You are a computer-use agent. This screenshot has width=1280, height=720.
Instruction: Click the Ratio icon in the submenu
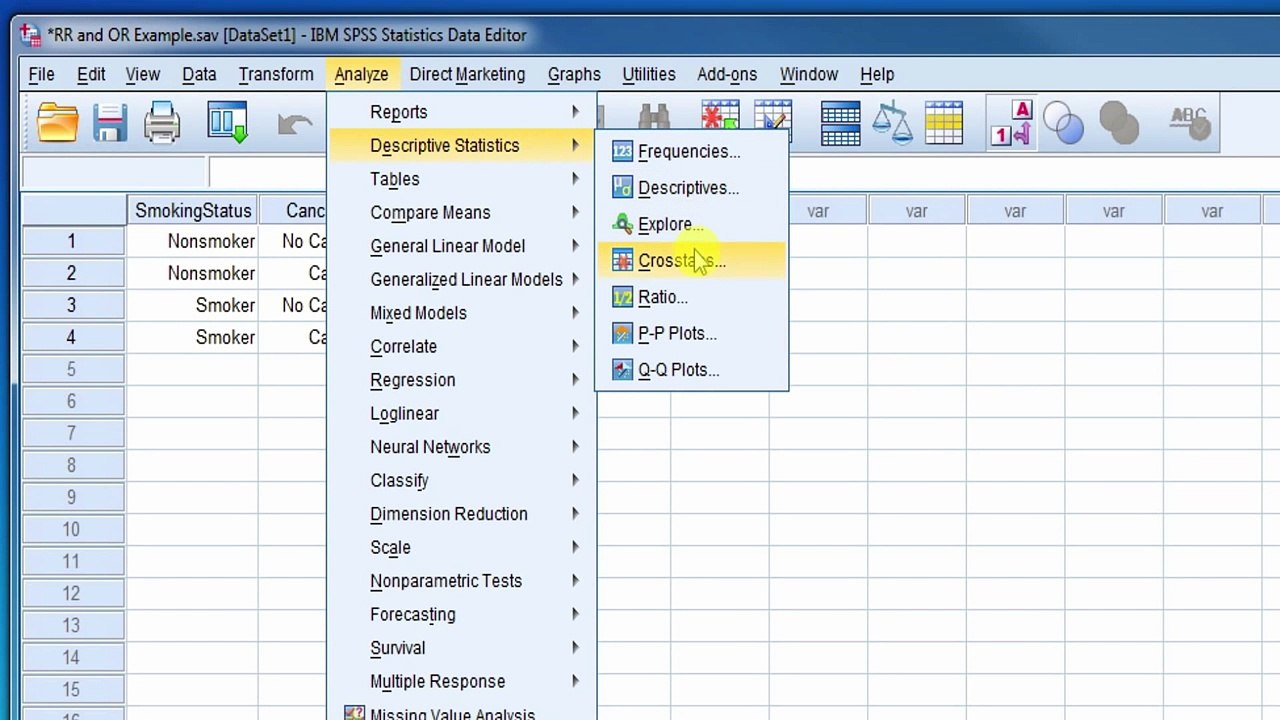622,297
